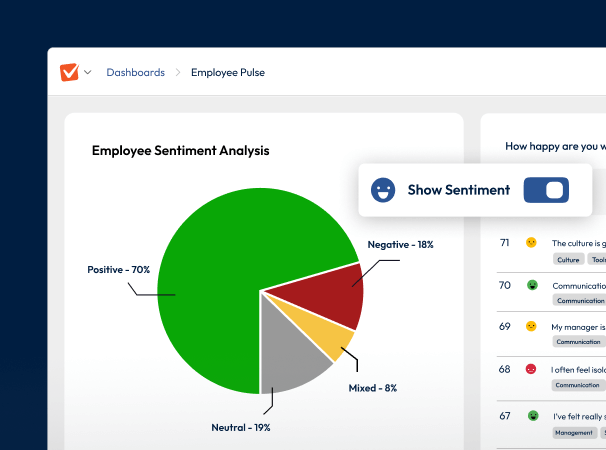Go to Dashboards in the breadcrumb
Image resolution: width=606 pixels, height=450 pixels.
click(135, 72)
